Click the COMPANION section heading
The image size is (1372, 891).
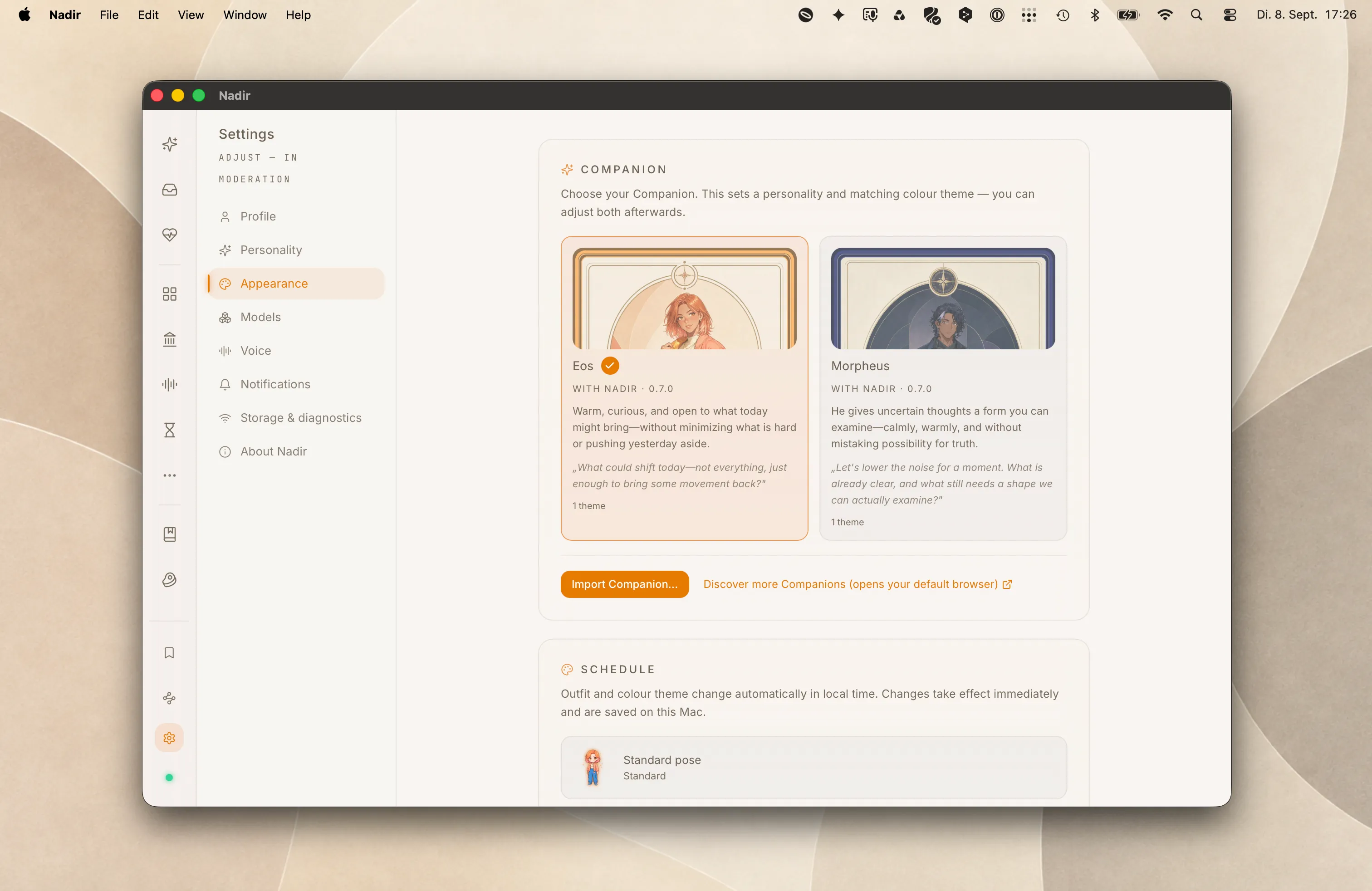point(624,169)
